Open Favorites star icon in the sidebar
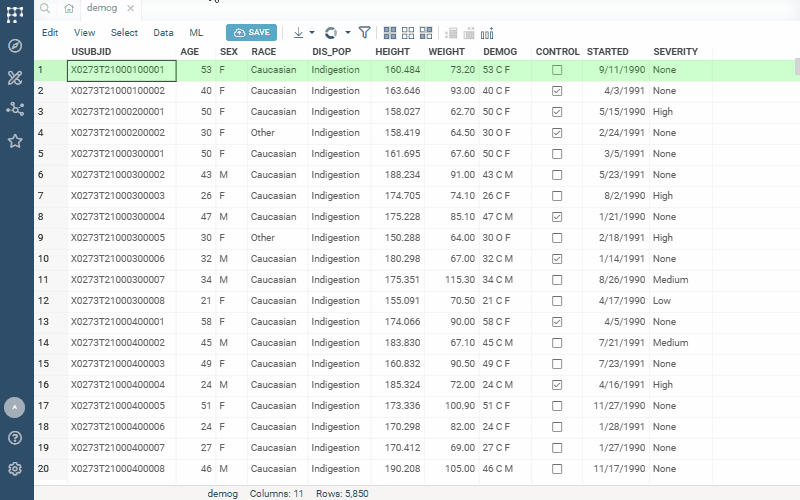Screen dimensions: 800x500 coord(15,141)
